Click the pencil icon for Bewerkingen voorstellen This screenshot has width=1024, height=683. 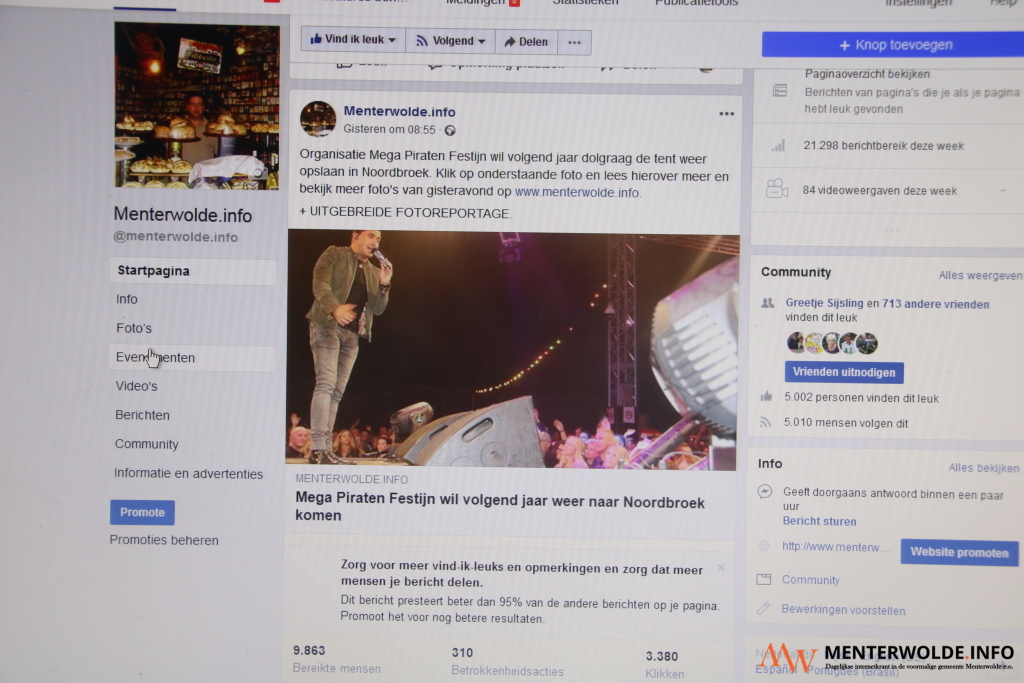pos(763,609)
